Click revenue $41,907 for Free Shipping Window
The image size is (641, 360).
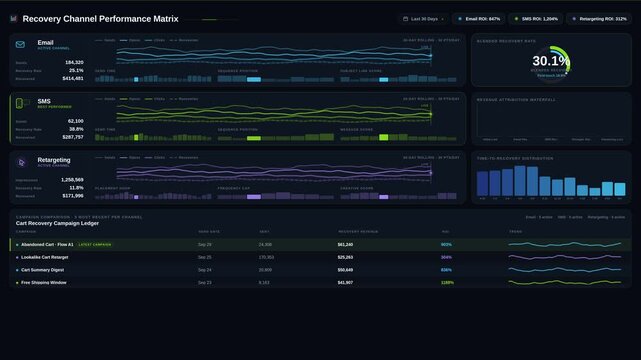[345, 282]
